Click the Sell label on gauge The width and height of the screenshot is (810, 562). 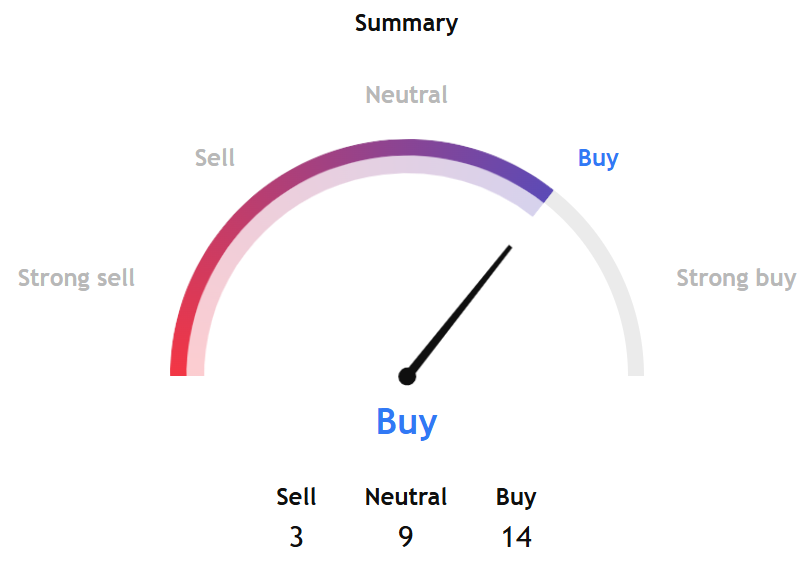tap(215, 158)
